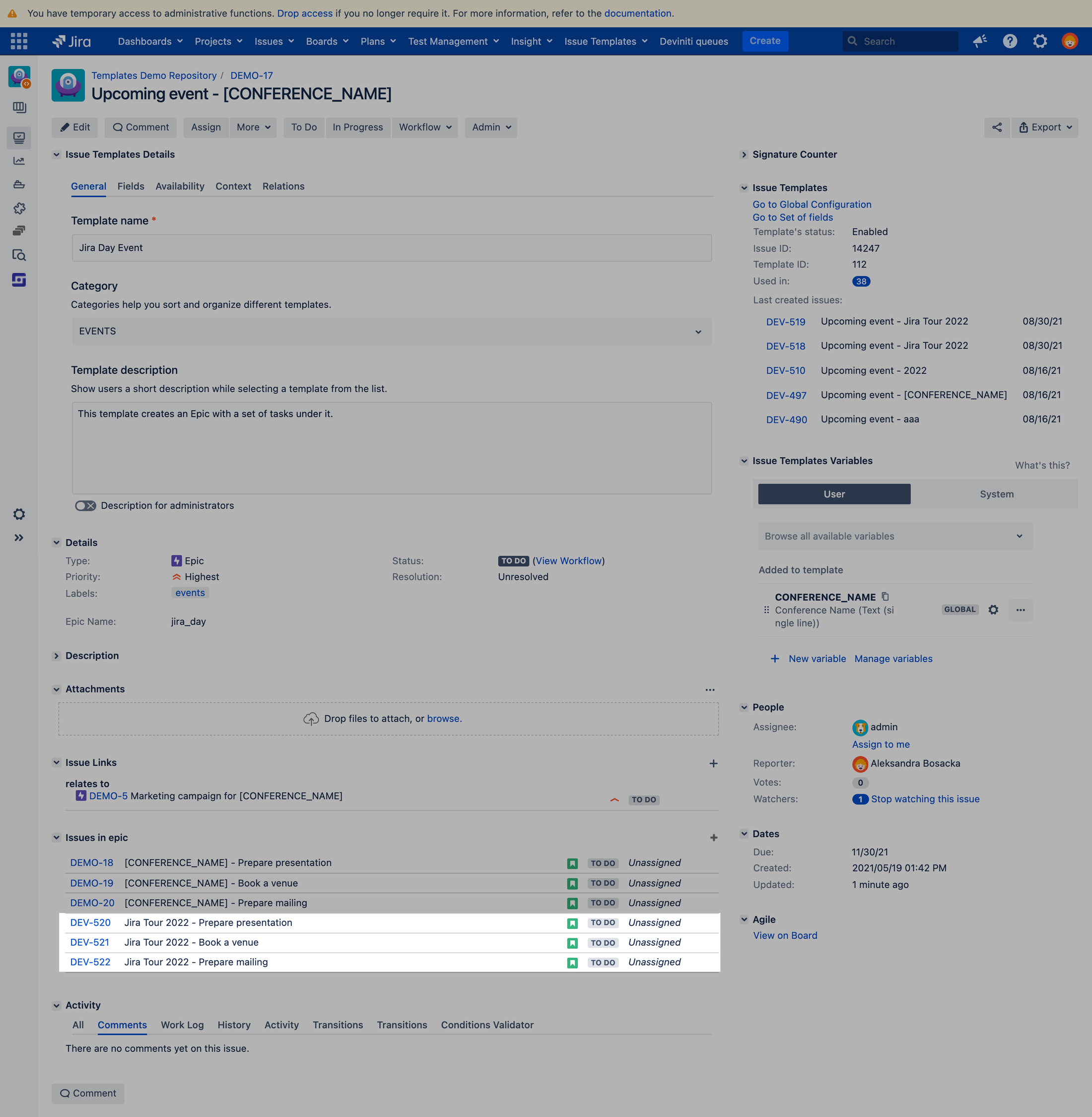Click the New variable plus icon

click(x=774, y=659)
